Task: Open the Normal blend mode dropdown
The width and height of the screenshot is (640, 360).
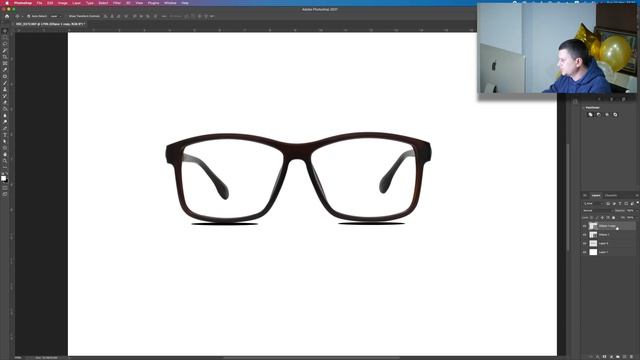Action: tap(597, 211)
